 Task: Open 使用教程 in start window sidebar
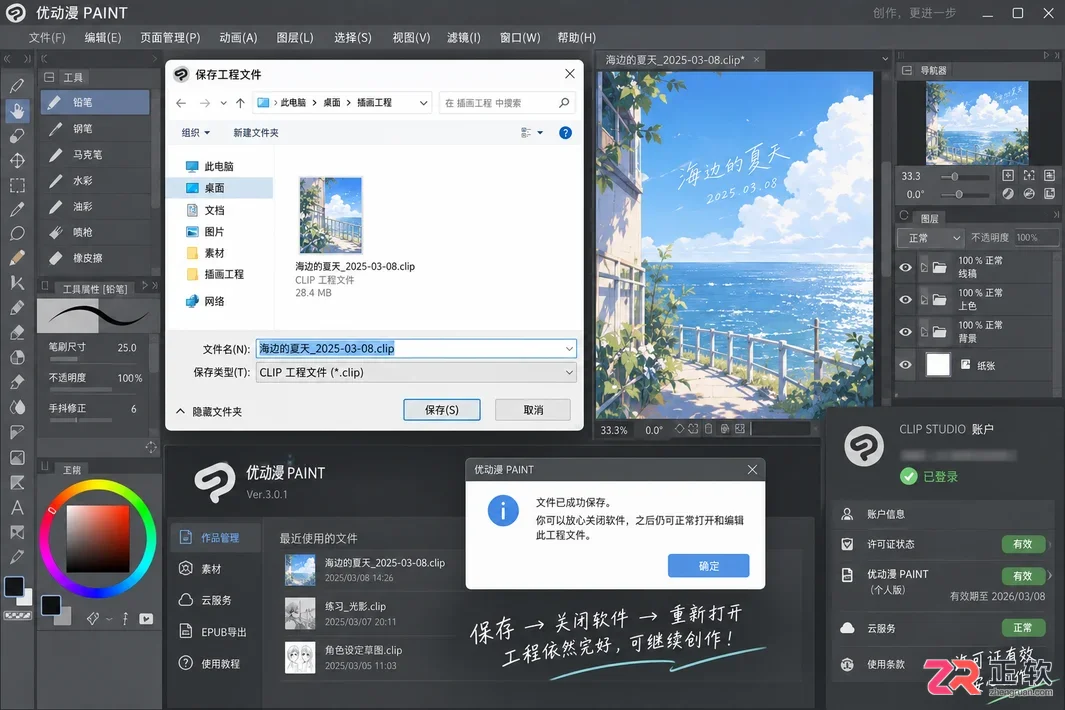tap(215, 663)
